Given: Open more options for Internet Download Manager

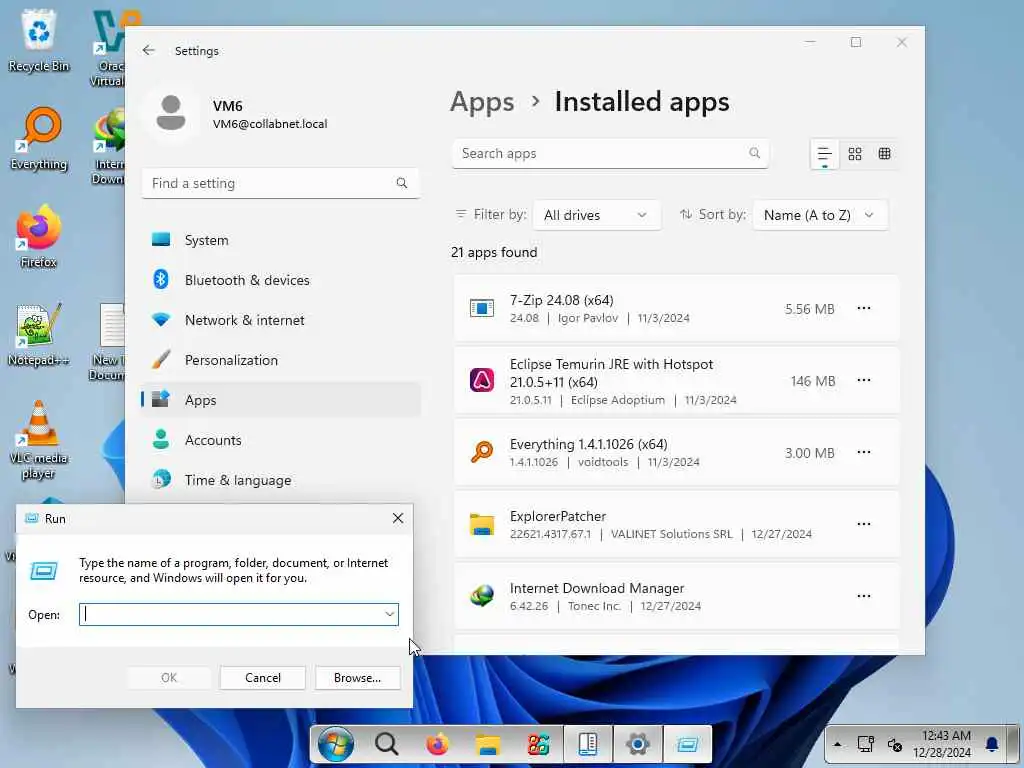Looking at the screenshot, I should (x=863, y=596).
